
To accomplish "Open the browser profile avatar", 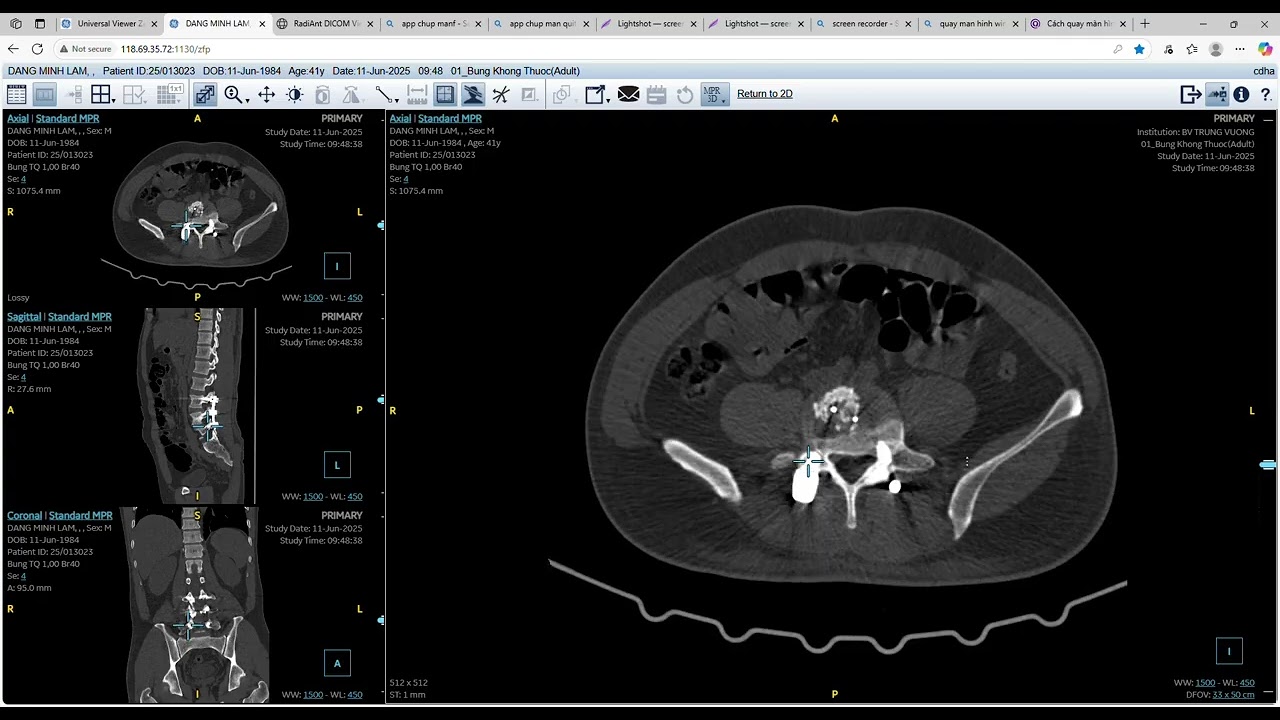I will [x=1216, y=49].
